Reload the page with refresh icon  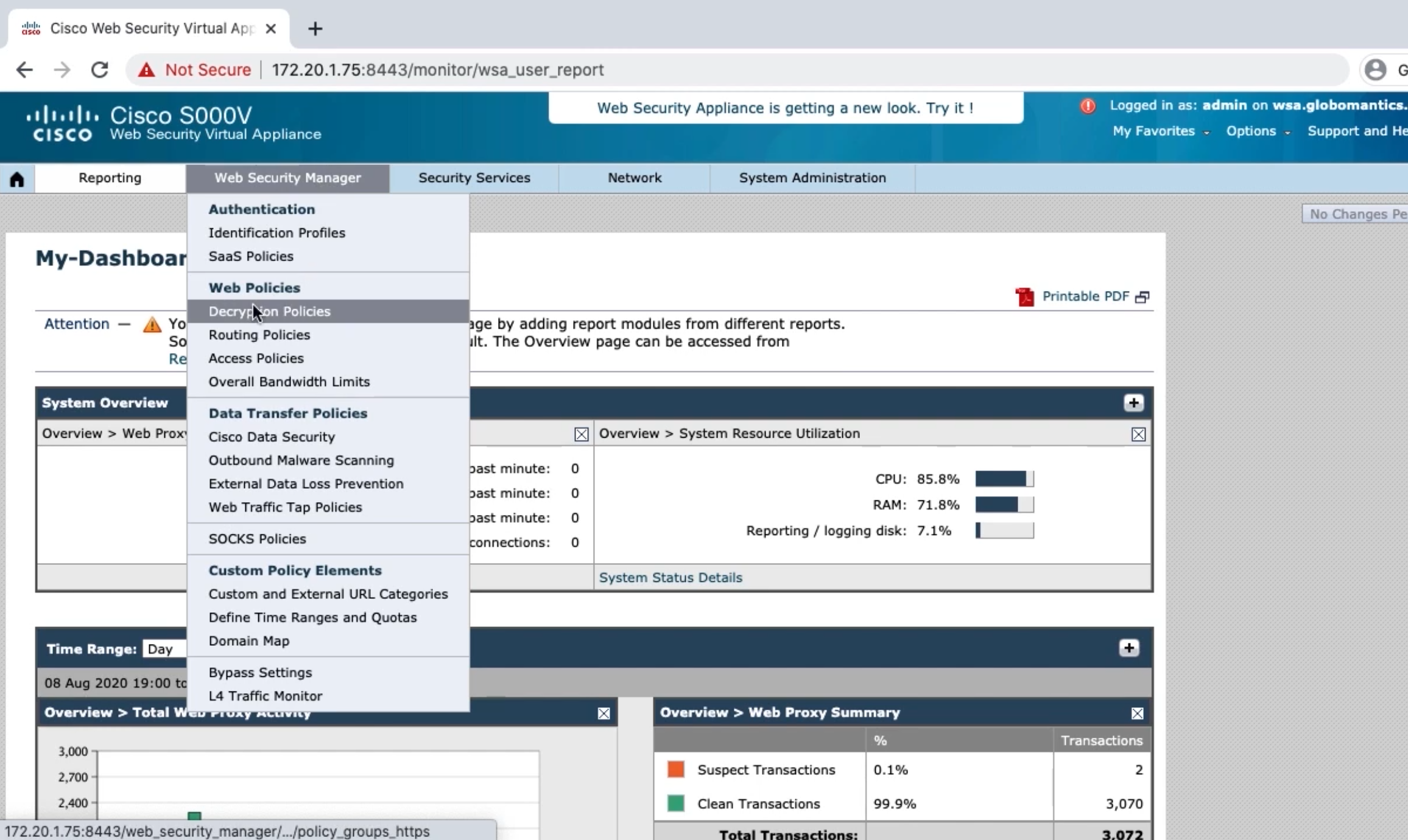point(100,70)
